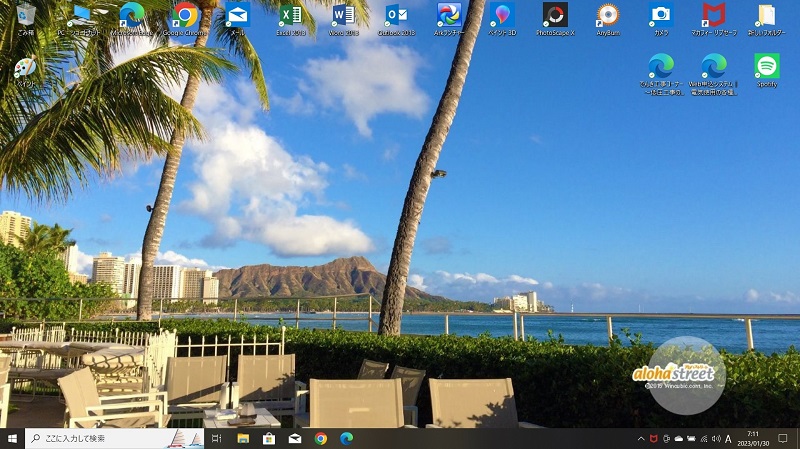This screenshot has width=800, height=449.
Task: Show hidden icons in the system tray
Action: pos(641,439)
